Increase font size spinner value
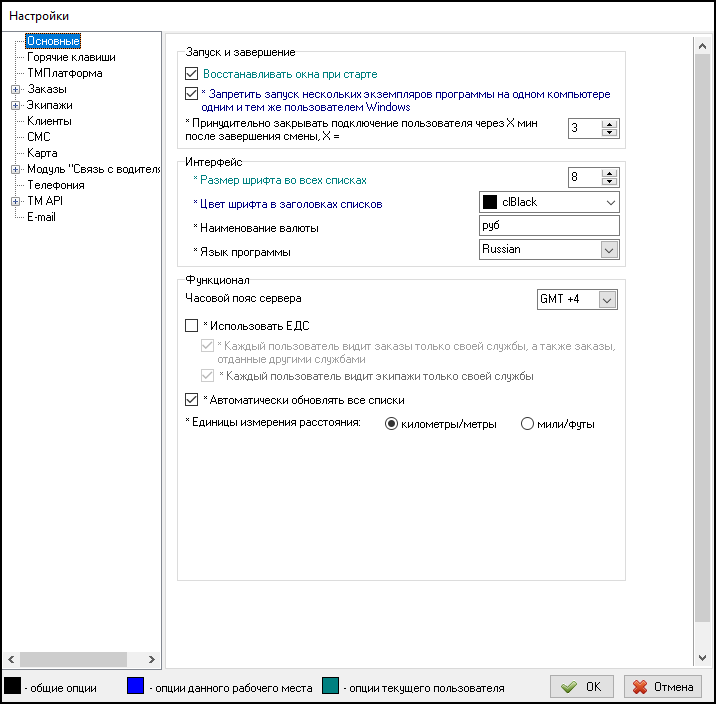The image size is (716, 704). (609, 172)
